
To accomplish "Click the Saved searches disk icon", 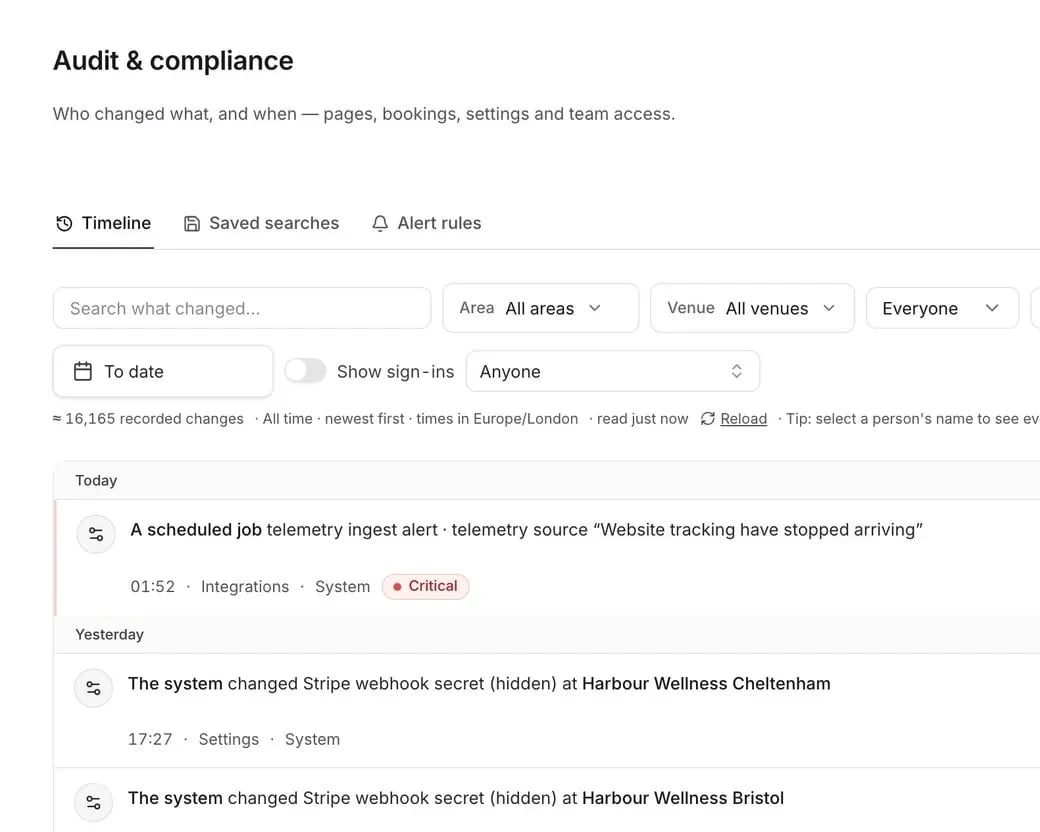I will pyautogui.click(x=192, y=224).
